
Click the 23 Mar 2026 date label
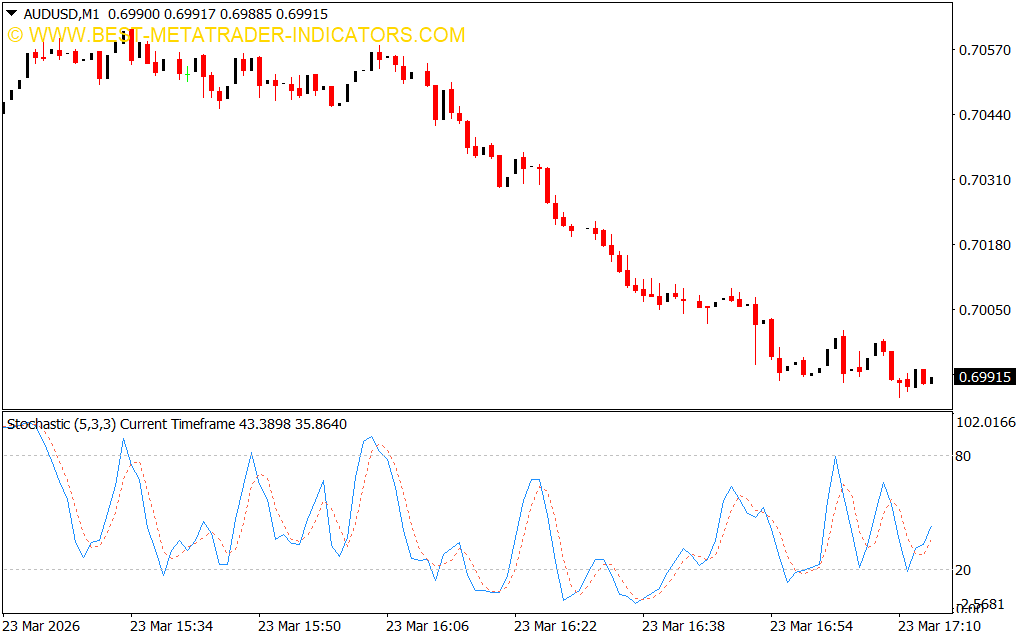pos(44,626)
